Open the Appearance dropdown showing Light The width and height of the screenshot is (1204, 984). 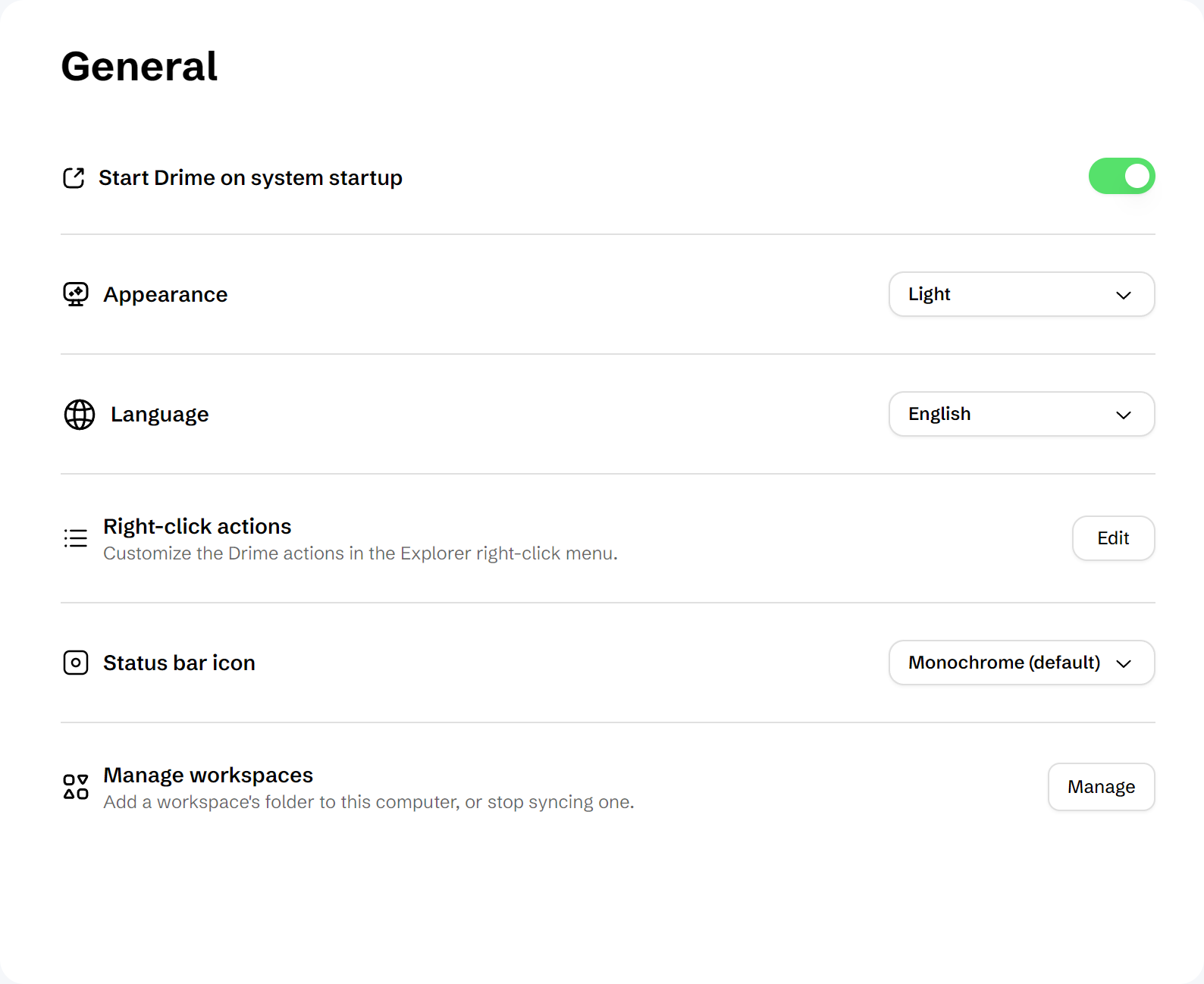pos(1021,294)
